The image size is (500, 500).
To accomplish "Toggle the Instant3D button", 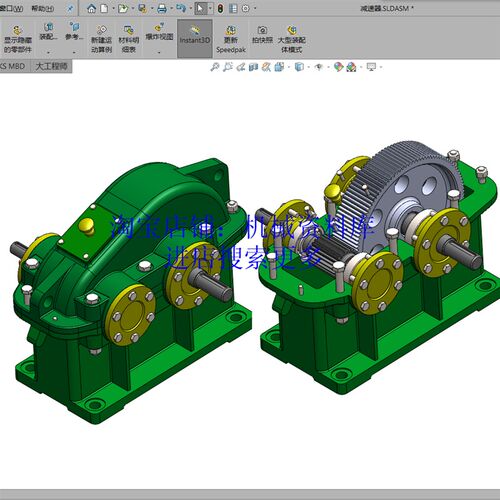I will pyautogui.click(x=195, y=38).
